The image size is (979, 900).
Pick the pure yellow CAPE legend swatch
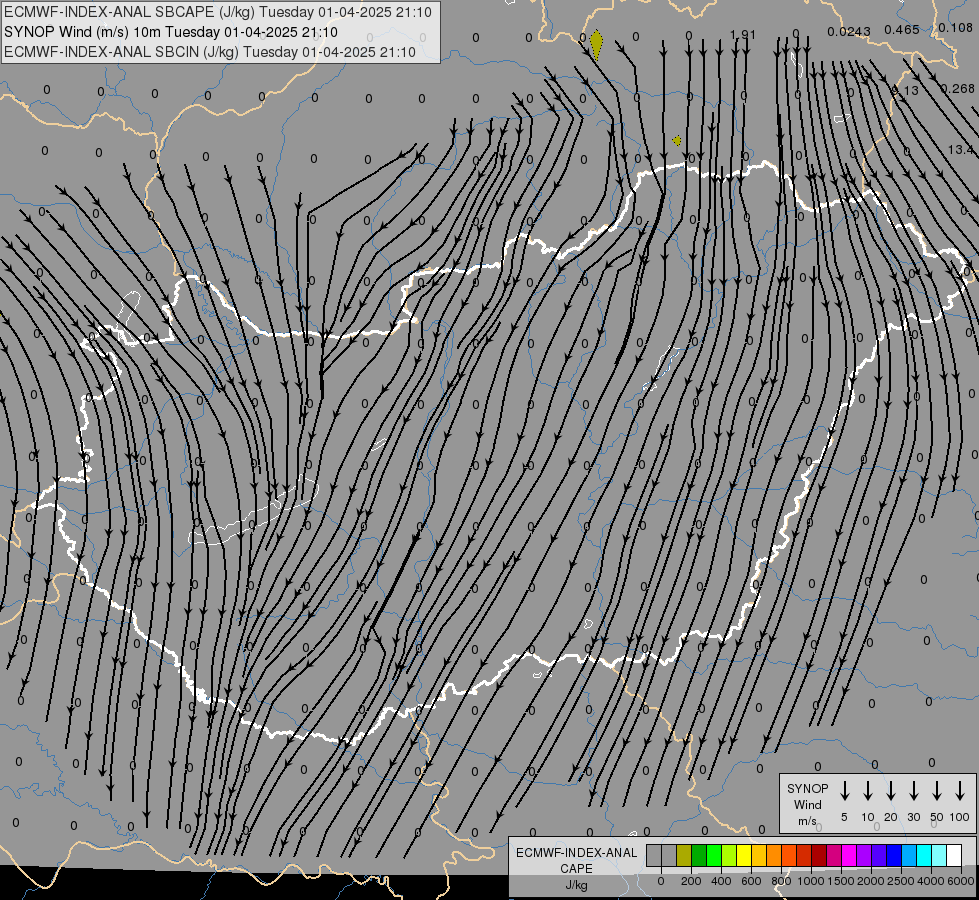point(744,855)
